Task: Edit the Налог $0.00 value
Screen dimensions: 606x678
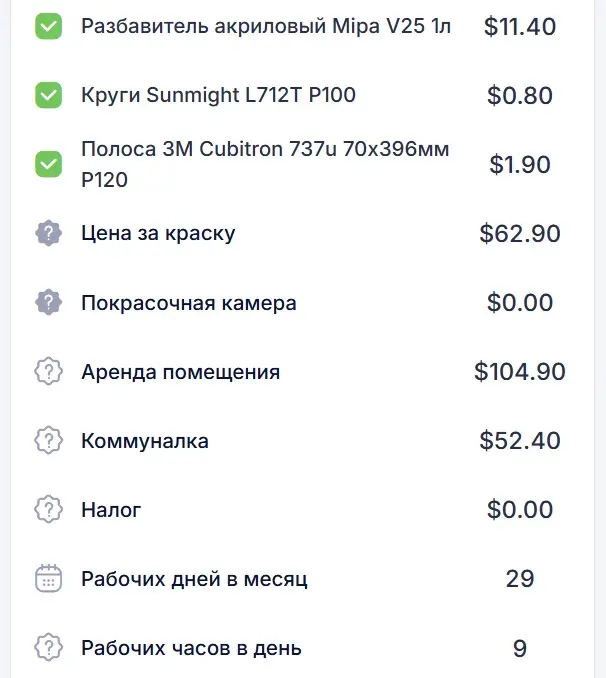Action: tap(519, 509)
